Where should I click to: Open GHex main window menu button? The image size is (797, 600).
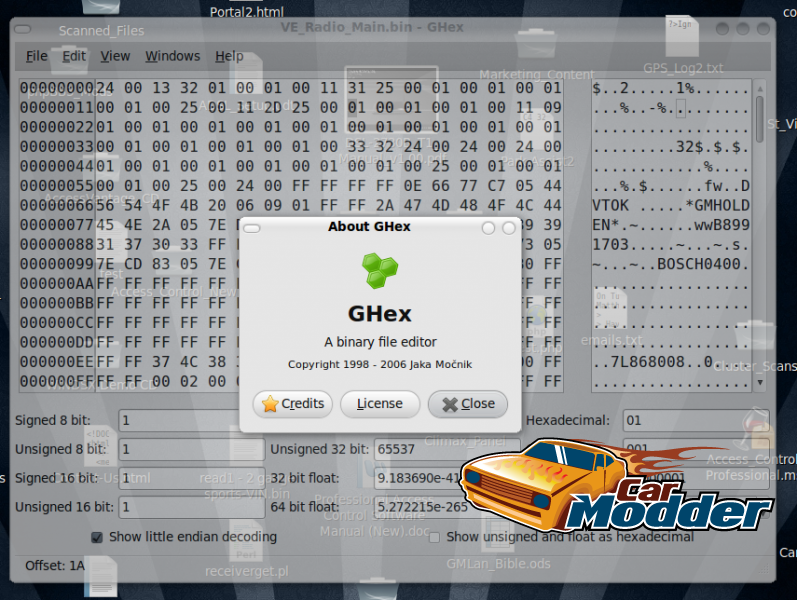(22, 29)
